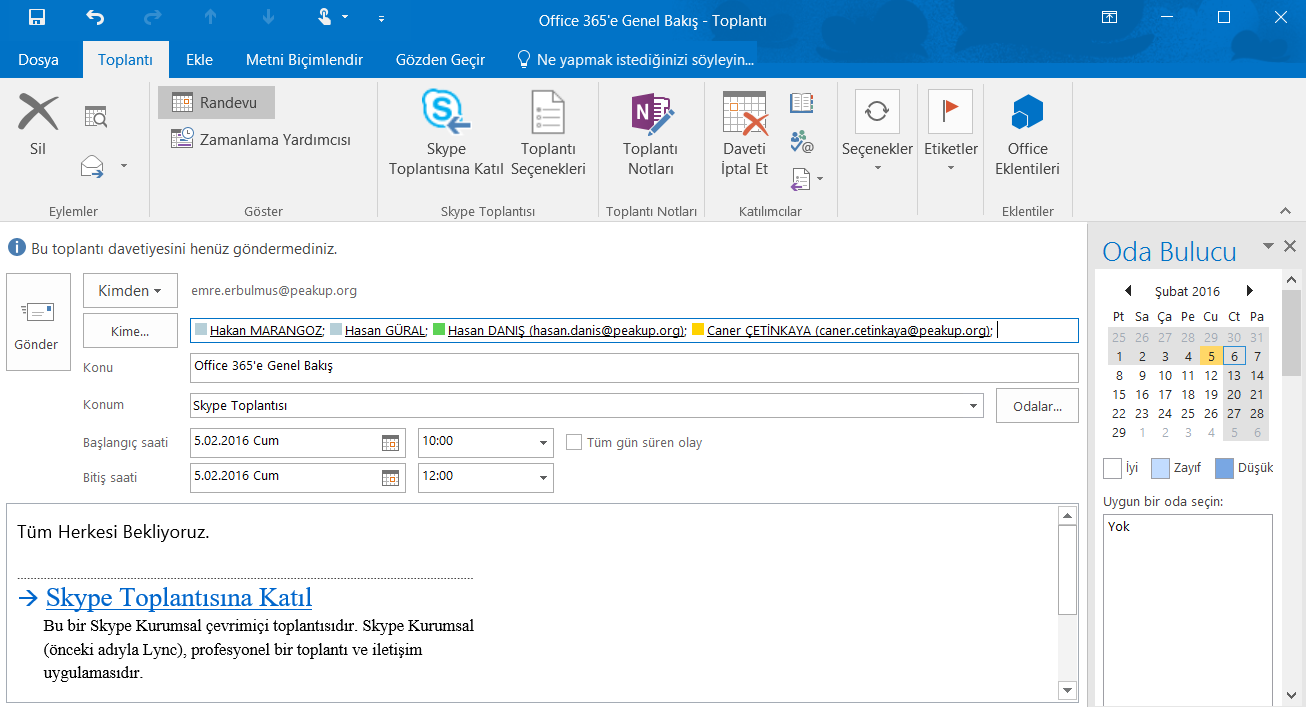Open the Kimden dropdown
This screenshot has width=1306, height=707.
(x=130, y=291)
